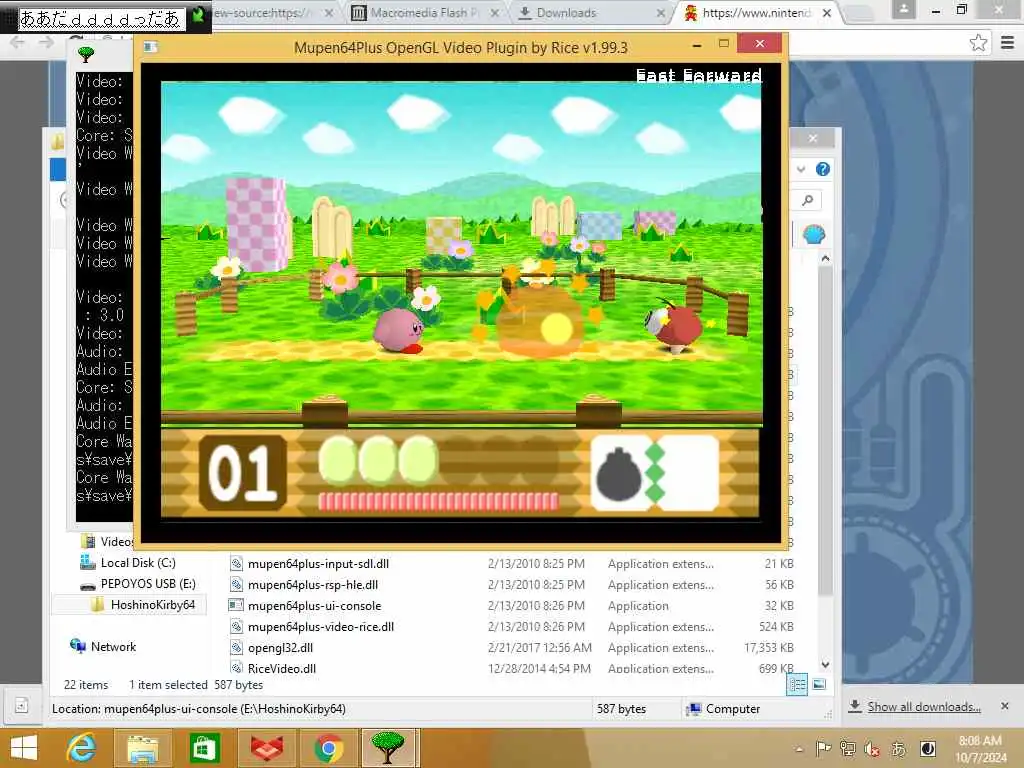Select mupen64plus-video-rice.dll file
This screenshot has height=768, width=1024.
pos(321,626)
